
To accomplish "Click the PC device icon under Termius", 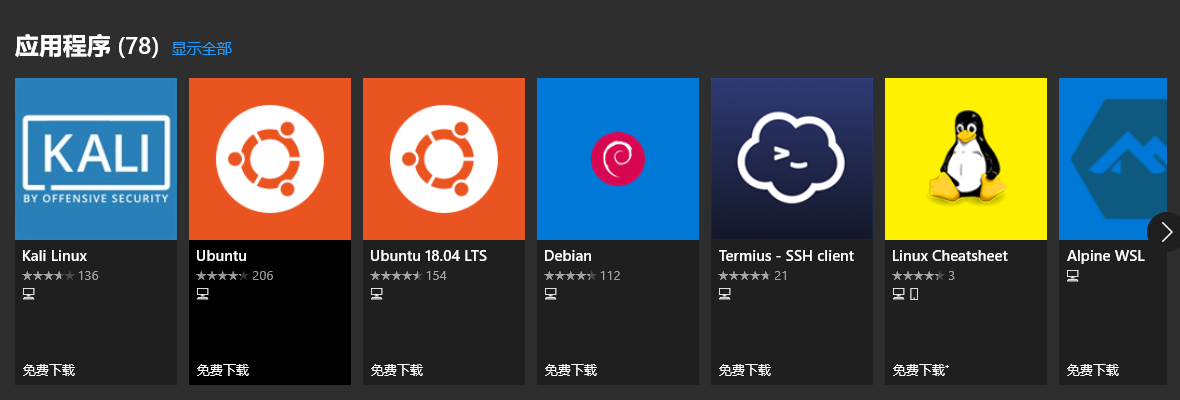I will point(725,294).
